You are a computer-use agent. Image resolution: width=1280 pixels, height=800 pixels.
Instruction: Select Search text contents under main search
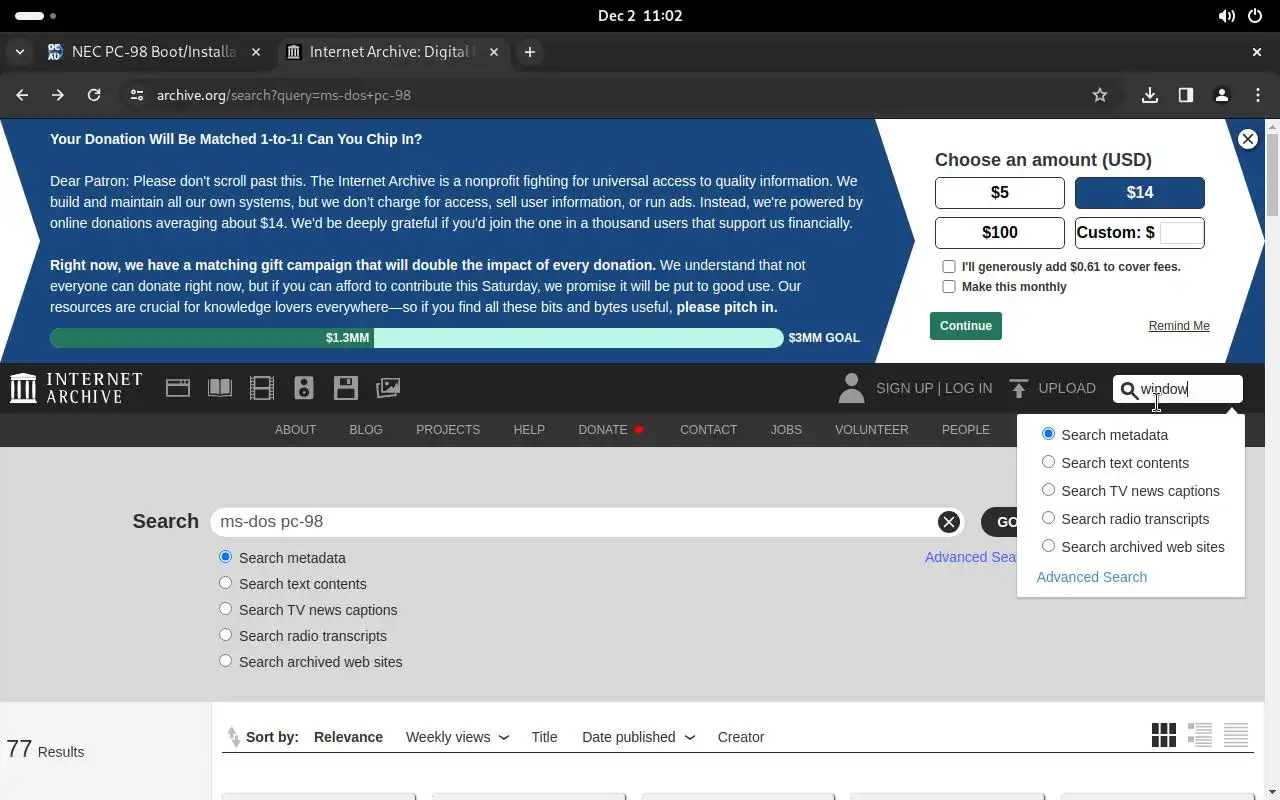click(225, 583)
